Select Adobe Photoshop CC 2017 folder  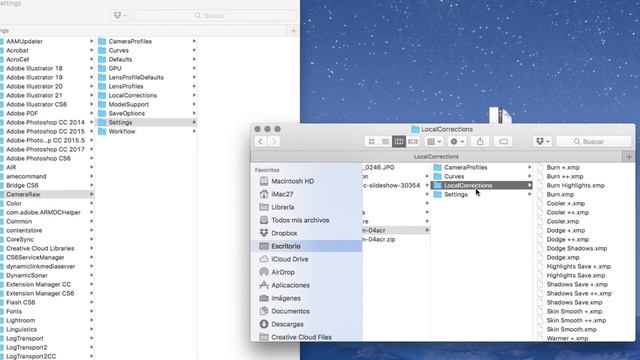pos(45,149)
